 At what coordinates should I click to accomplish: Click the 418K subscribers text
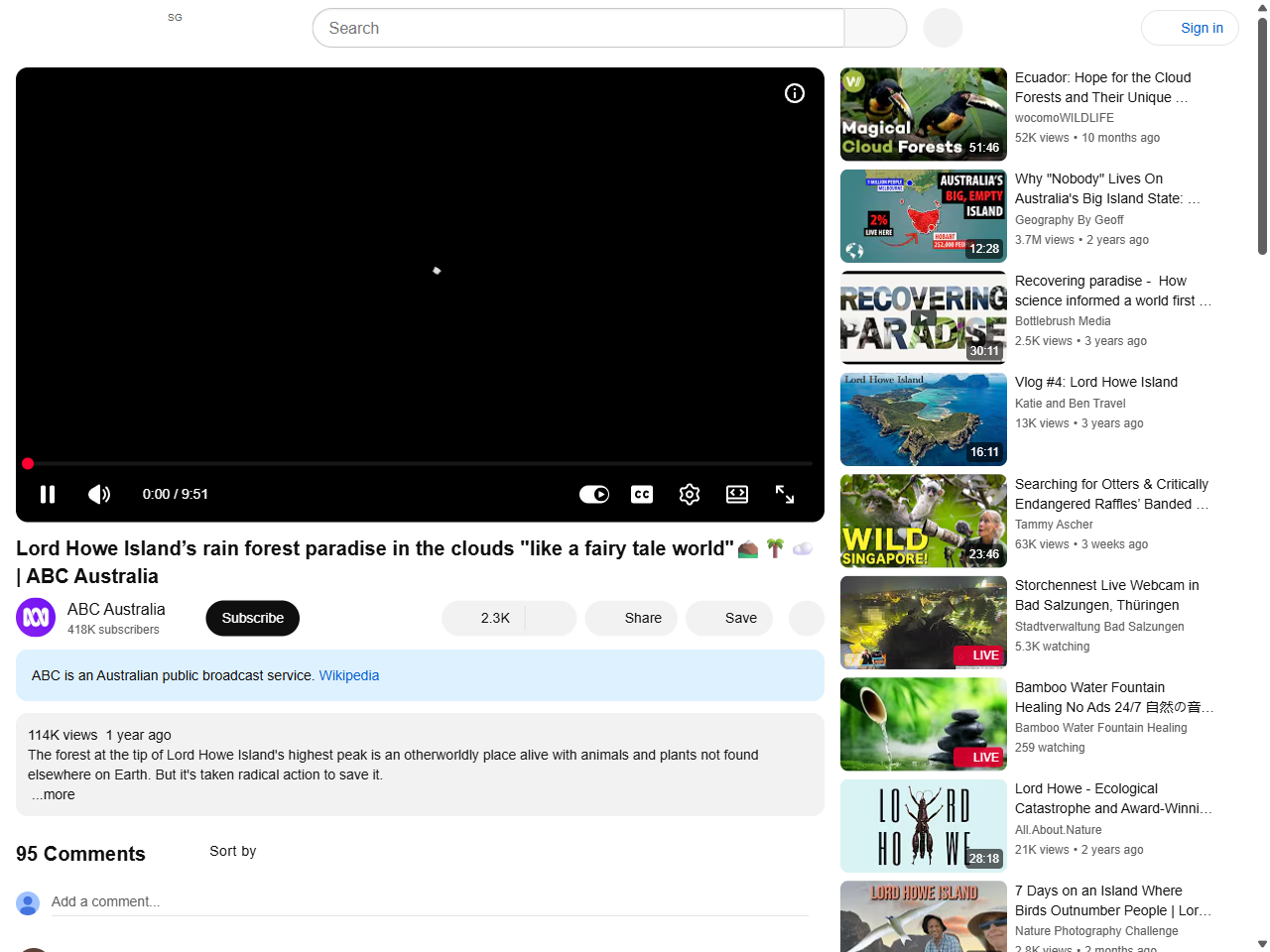(x=113, y=630)
